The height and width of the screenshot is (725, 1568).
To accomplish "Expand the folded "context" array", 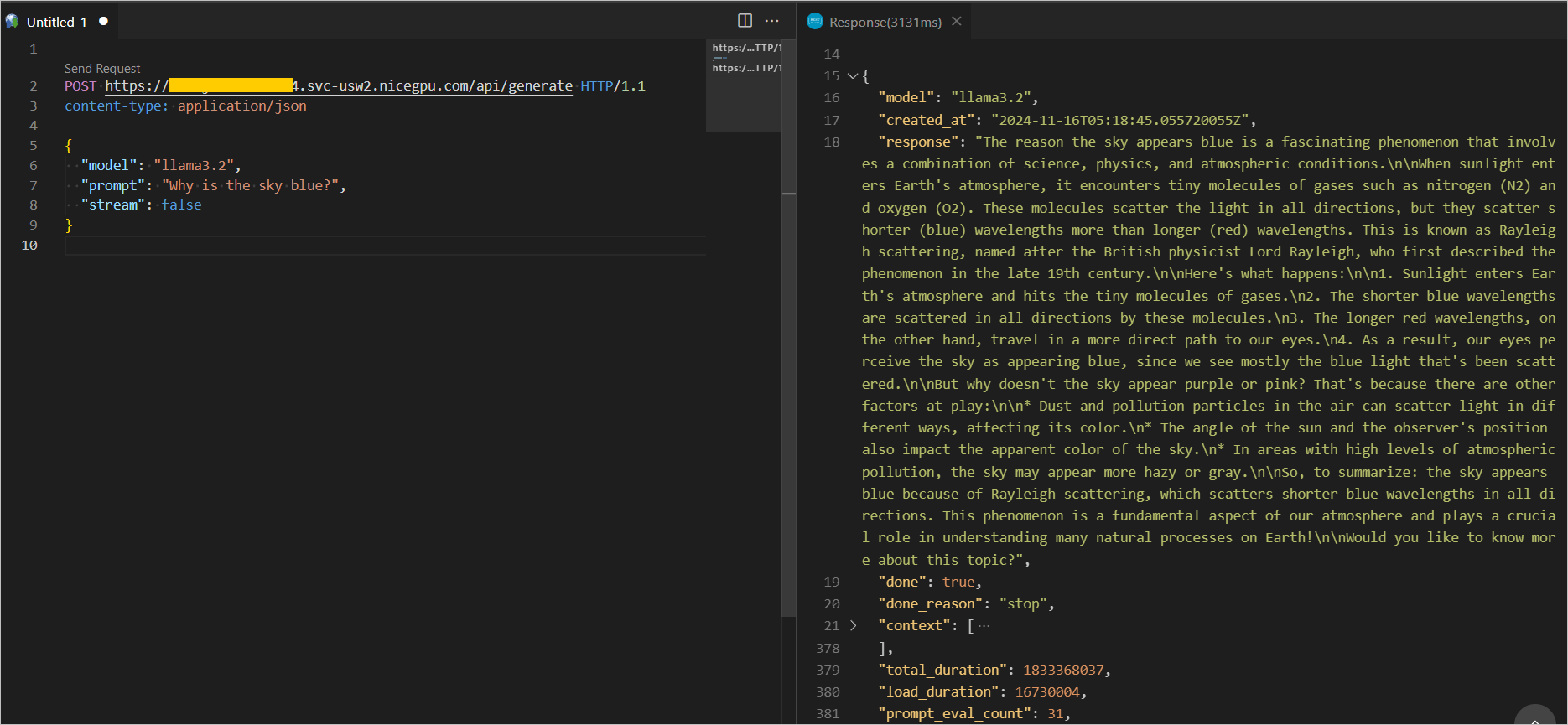I will click(853, 626).
